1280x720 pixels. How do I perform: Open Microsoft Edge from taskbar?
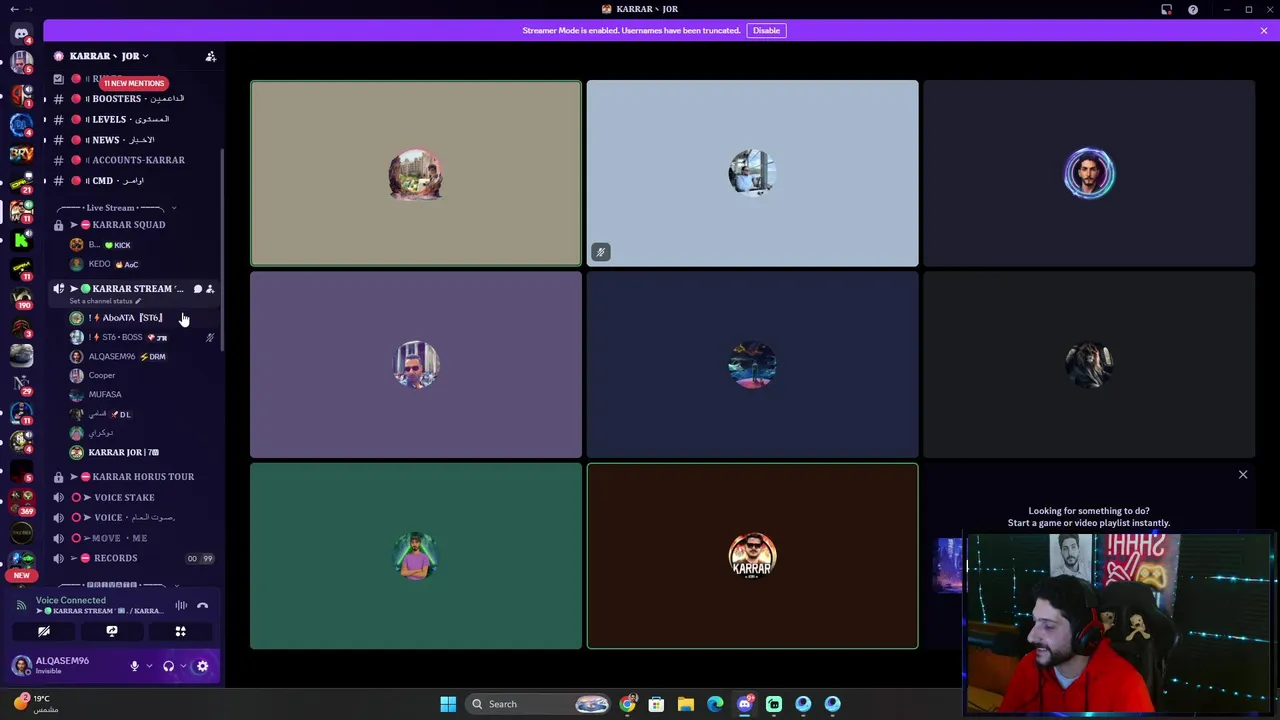pos(715,704)
